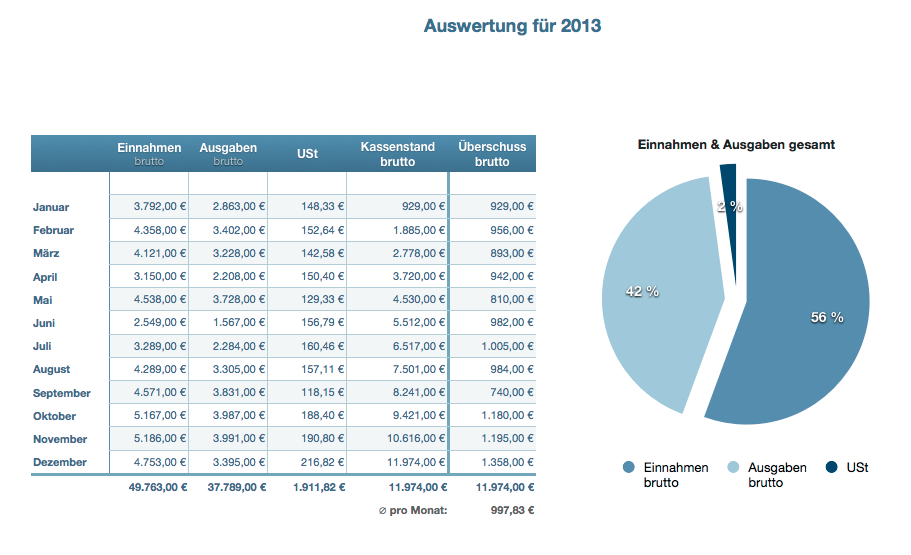This screenshot has height=555, width=911.
Task: Click the Einnahmen brutto legend color dot
Action: [629, 468]
